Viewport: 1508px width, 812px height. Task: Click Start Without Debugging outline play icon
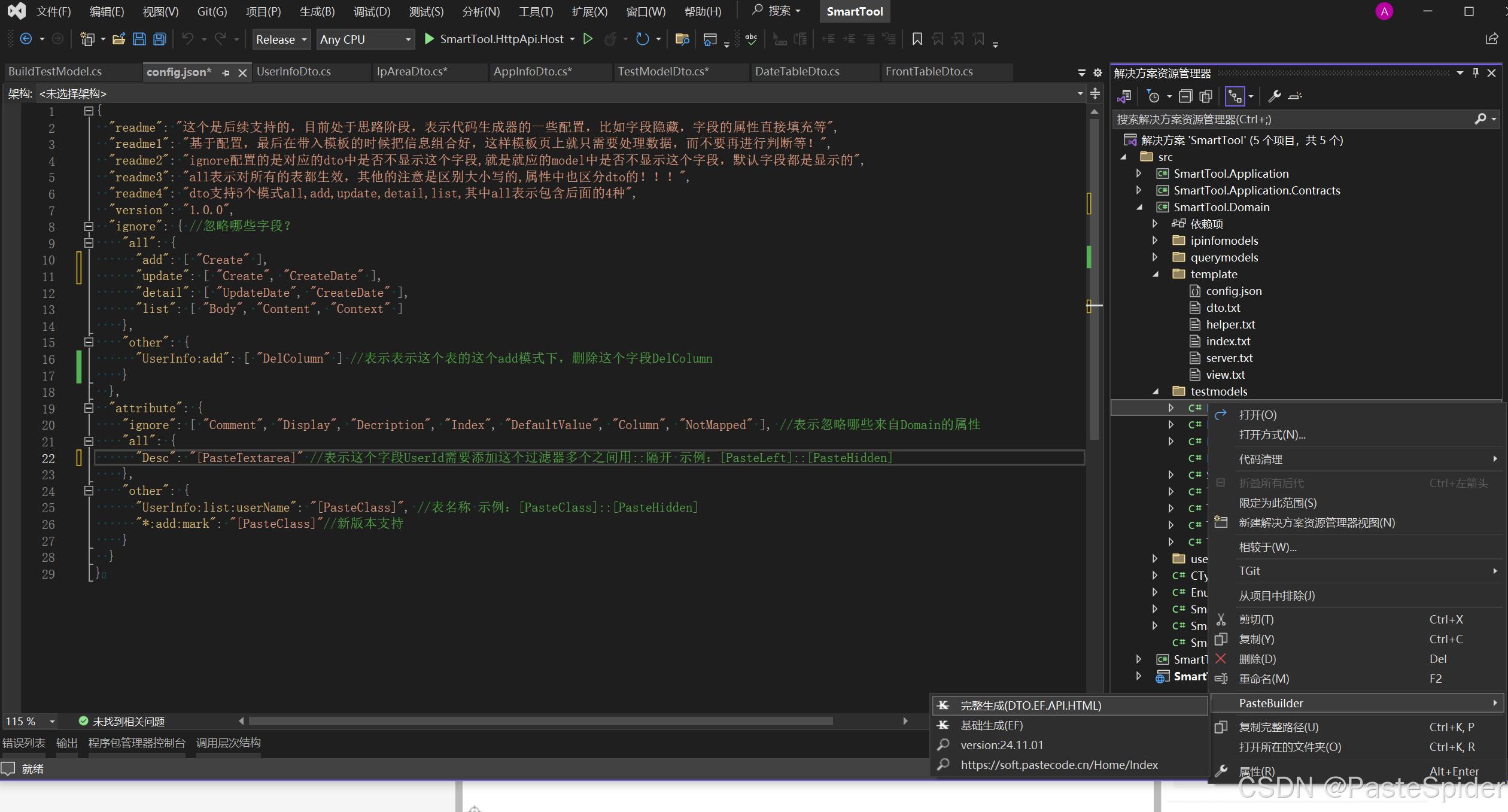click(588, 39)
